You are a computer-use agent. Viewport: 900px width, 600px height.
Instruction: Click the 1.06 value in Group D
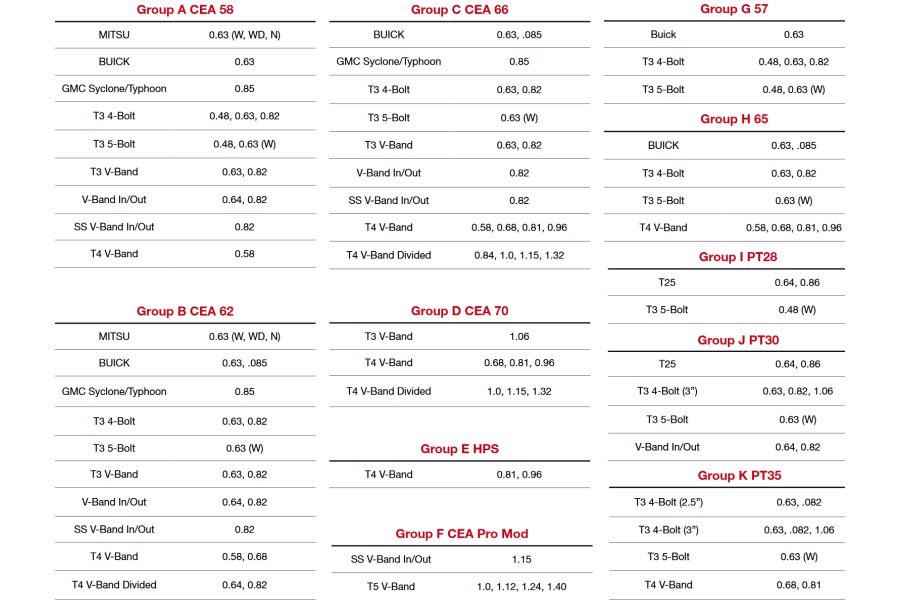pyautogui.click(x=519, y=336)
